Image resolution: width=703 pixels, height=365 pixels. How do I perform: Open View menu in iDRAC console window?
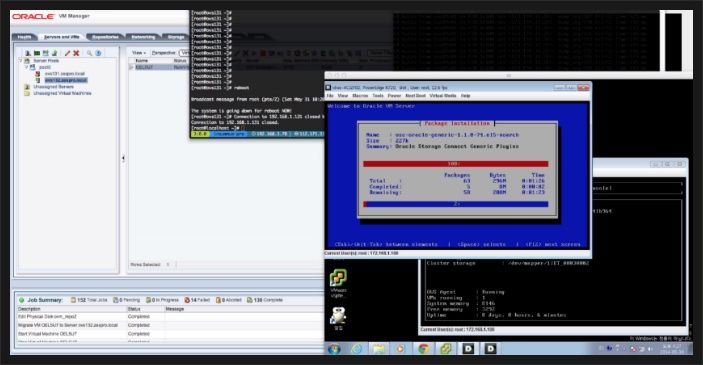pos(343,96)
